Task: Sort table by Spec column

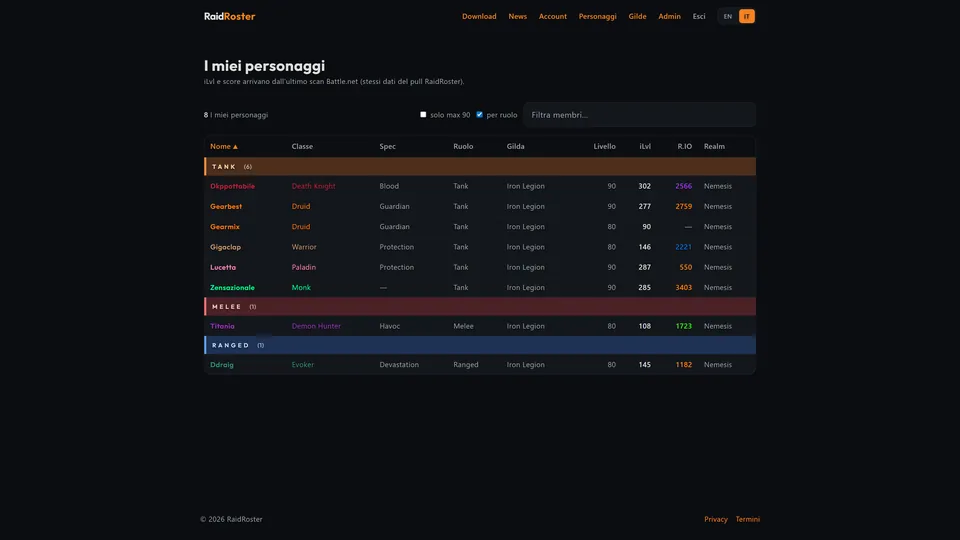Action: (x=387, y=146)
